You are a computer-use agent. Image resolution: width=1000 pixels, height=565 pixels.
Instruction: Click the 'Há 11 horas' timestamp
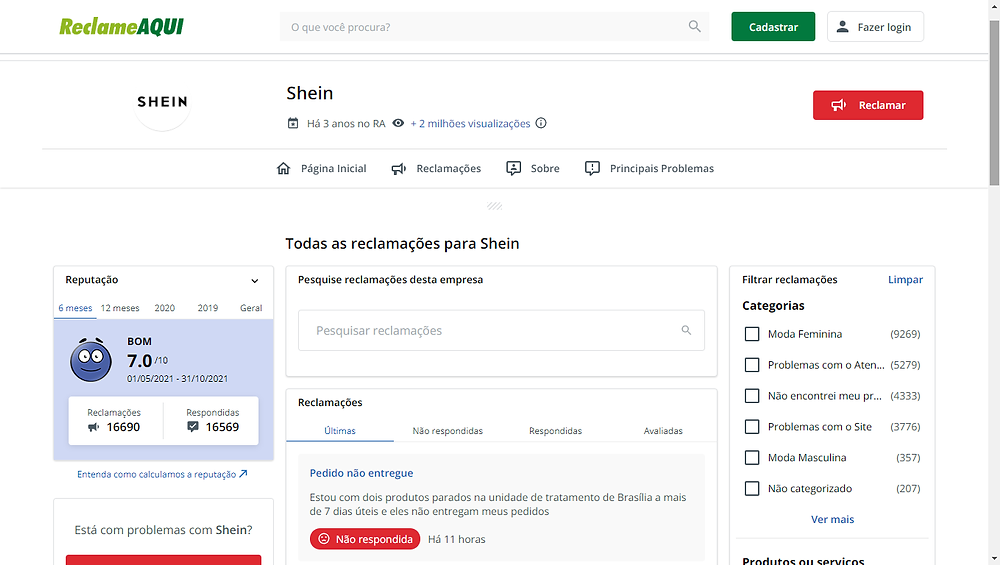(457, 539)
